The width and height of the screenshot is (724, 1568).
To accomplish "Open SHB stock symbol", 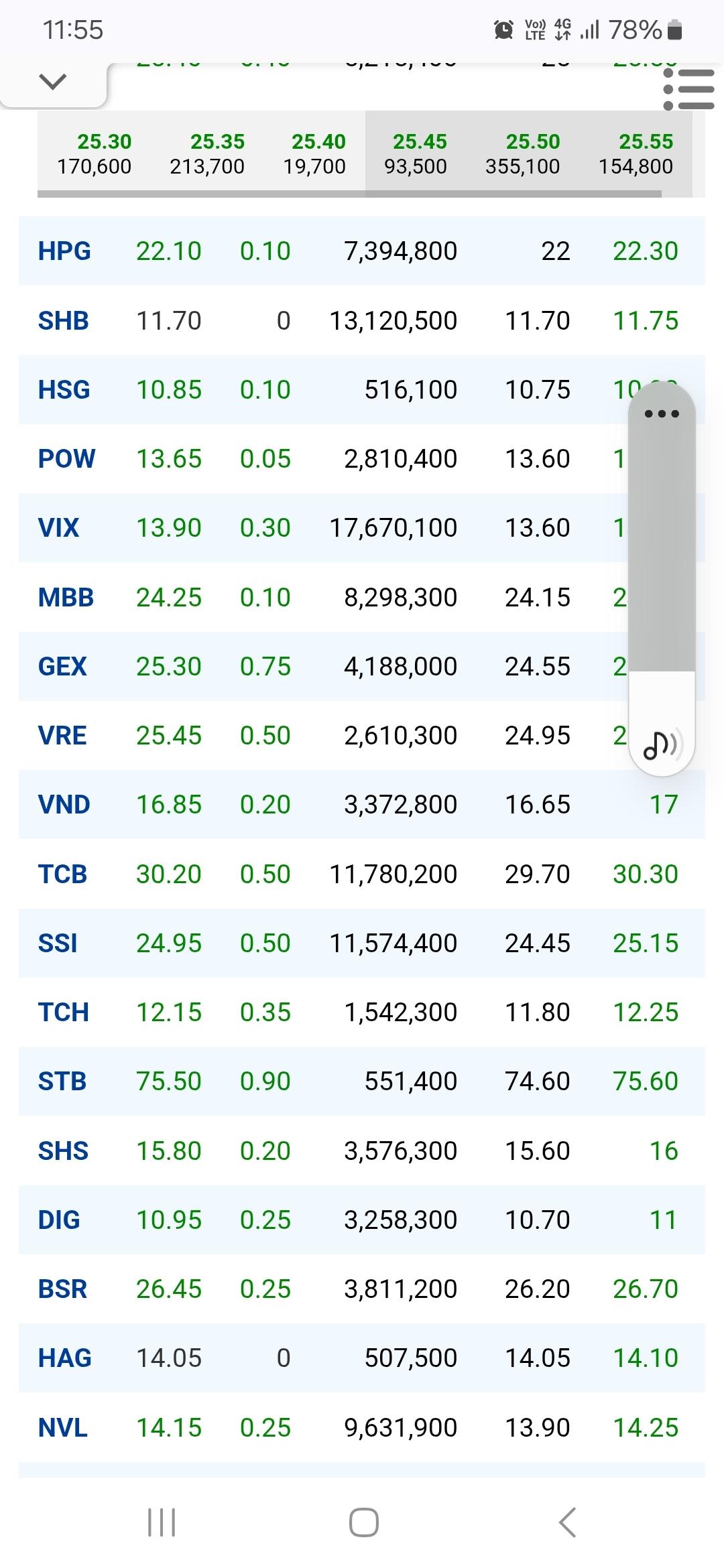I will (64, 321).
